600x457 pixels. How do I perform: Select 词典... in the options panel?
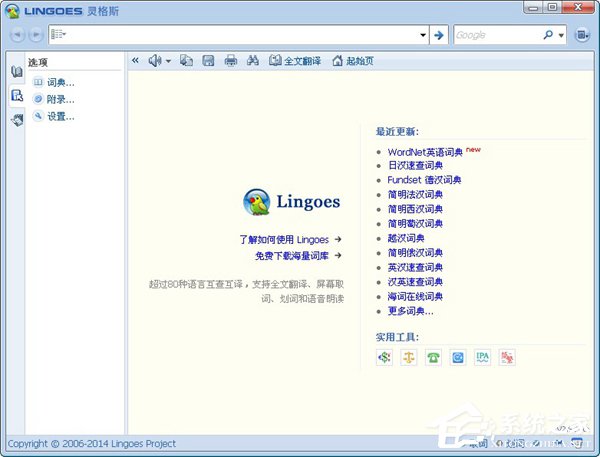coord(60,82)
